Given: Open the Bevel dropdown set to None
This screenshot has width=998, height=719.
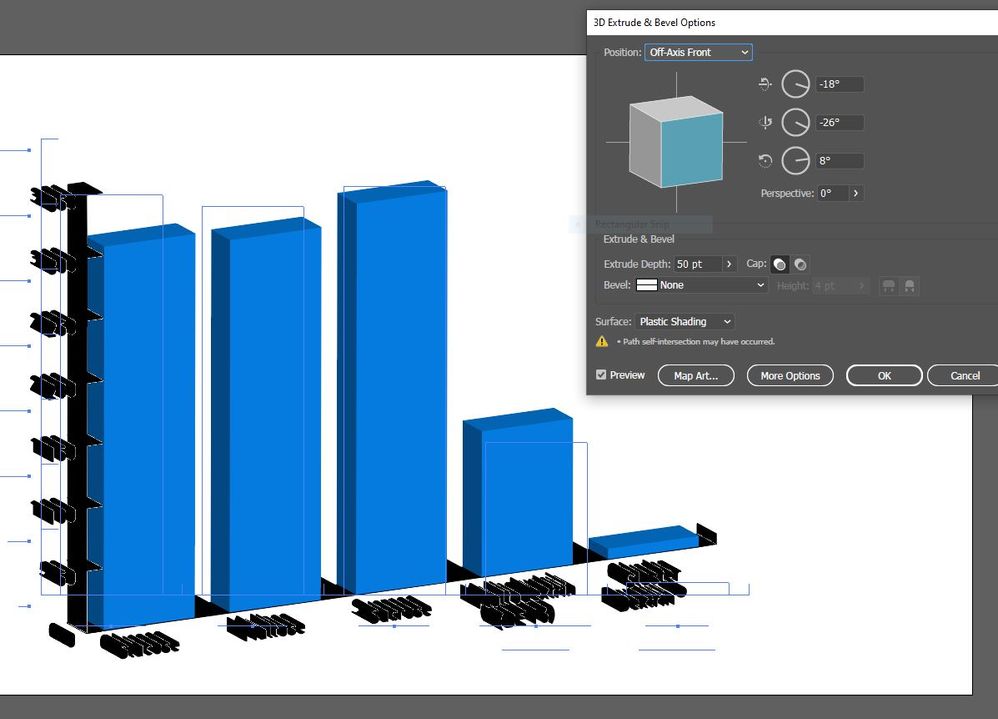Looking at the screenshot, I should (x=700, y=285).
